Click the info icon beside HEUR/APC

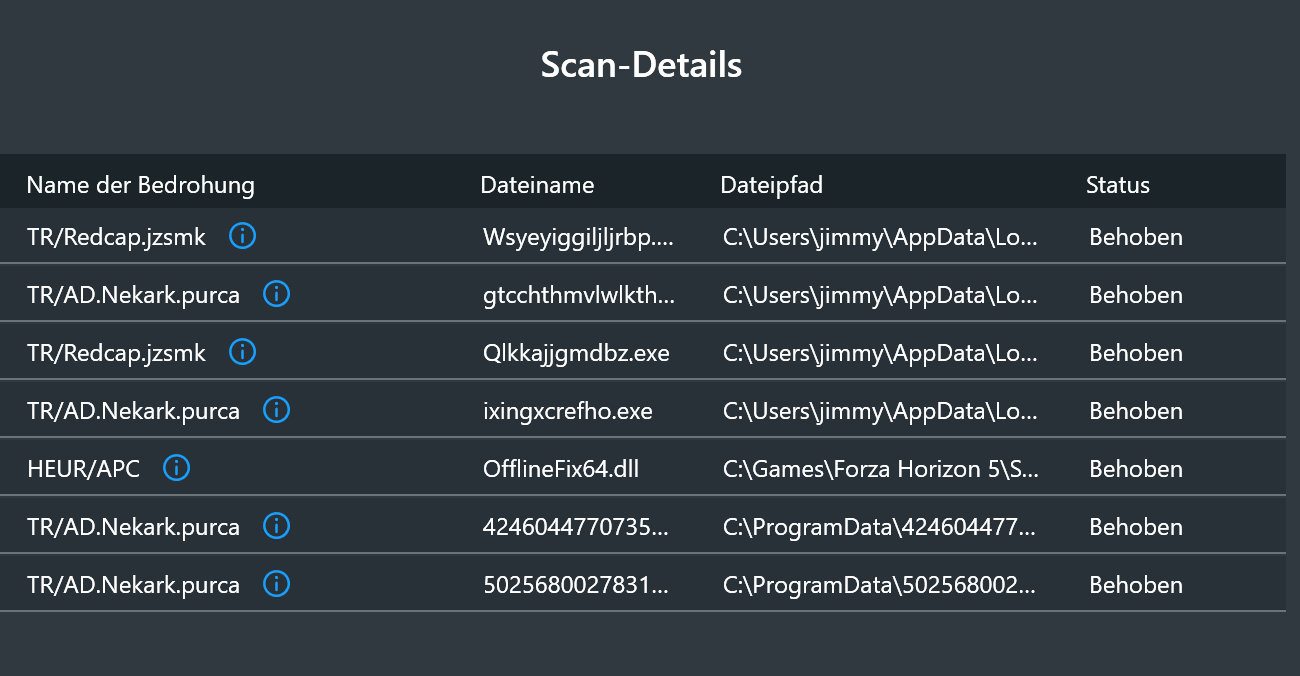click(x=176, y=468)
